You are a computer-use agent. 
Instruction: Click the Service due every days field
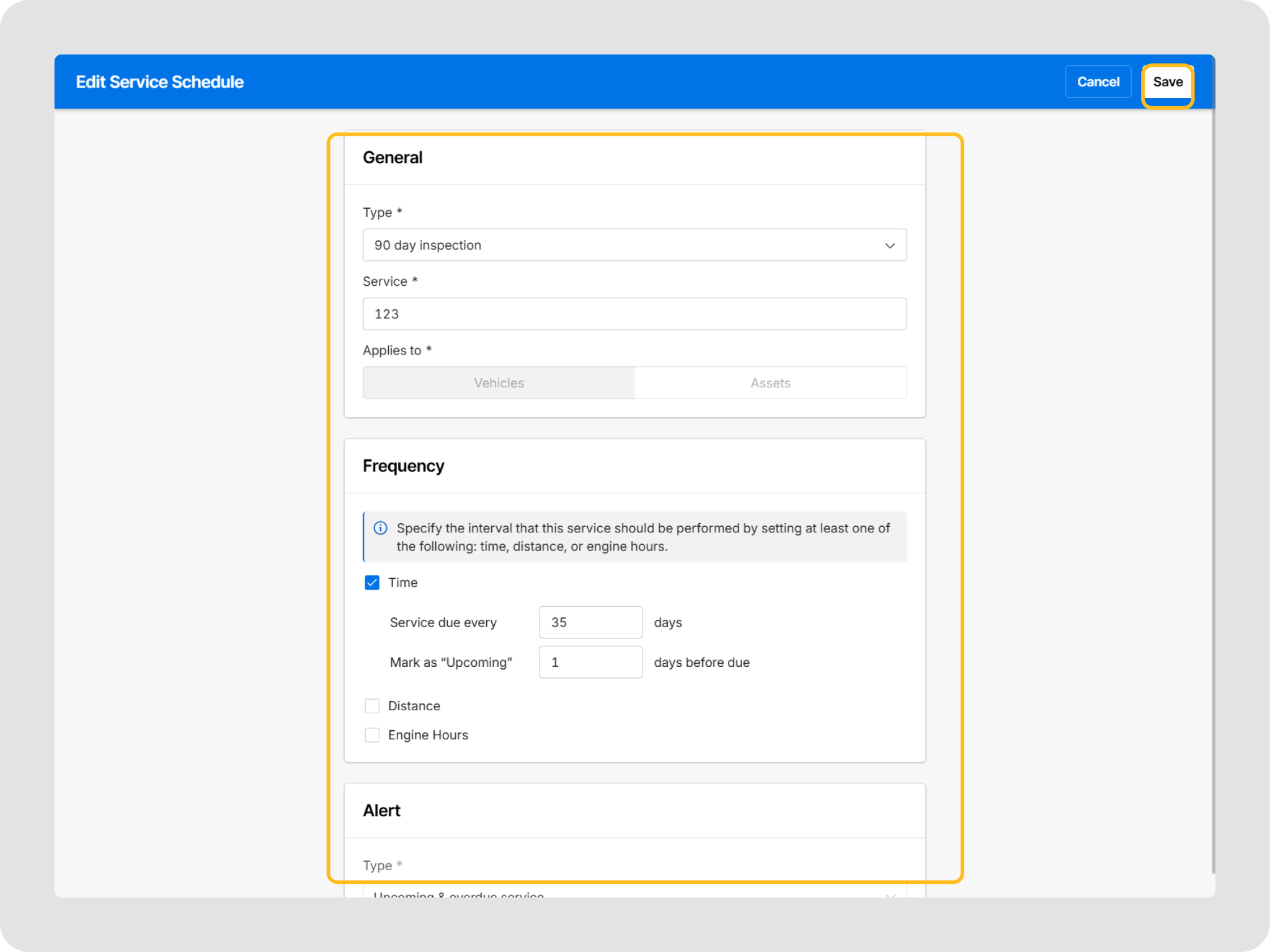coord(590,622)
